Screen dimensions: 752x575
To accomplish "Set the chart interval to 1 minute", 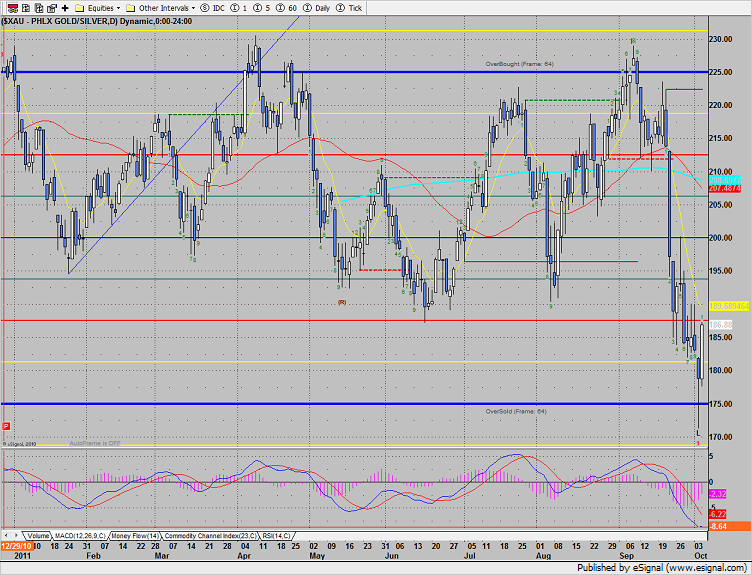I will (x=239, y=8).
